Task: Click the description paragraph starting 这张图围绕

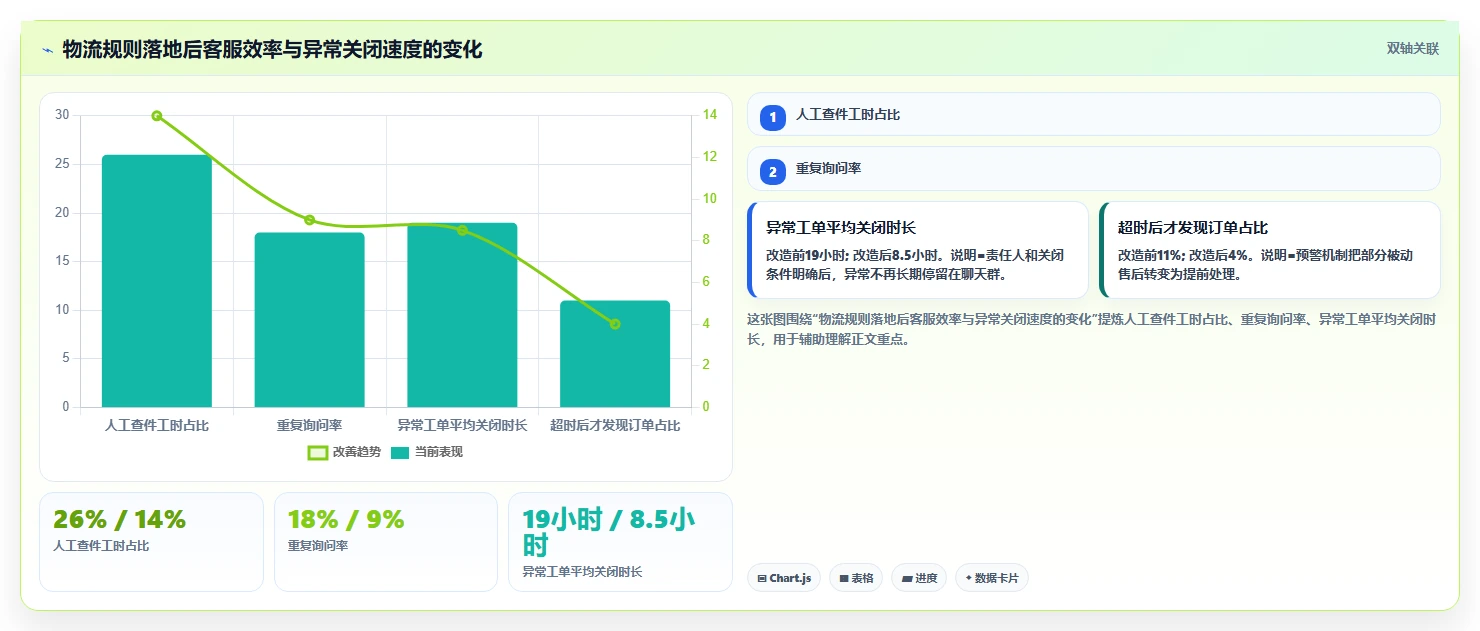Action: (1092, 329)
